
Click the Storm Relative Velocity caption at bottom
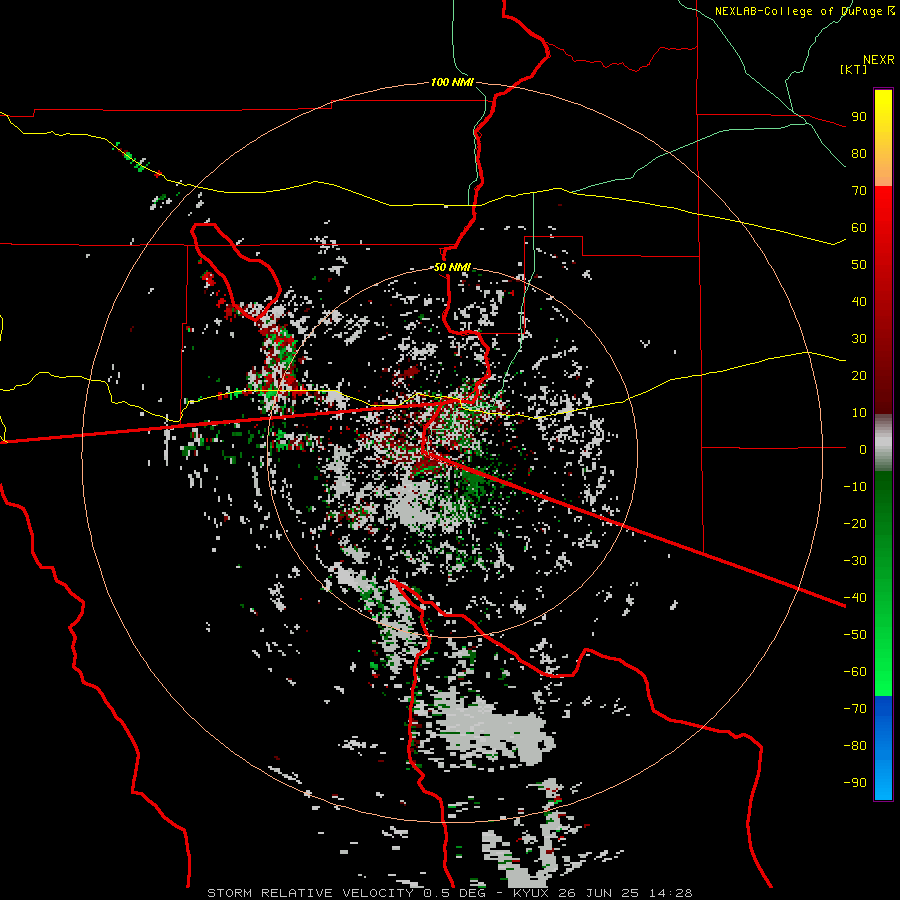click(x=449, y=893)
